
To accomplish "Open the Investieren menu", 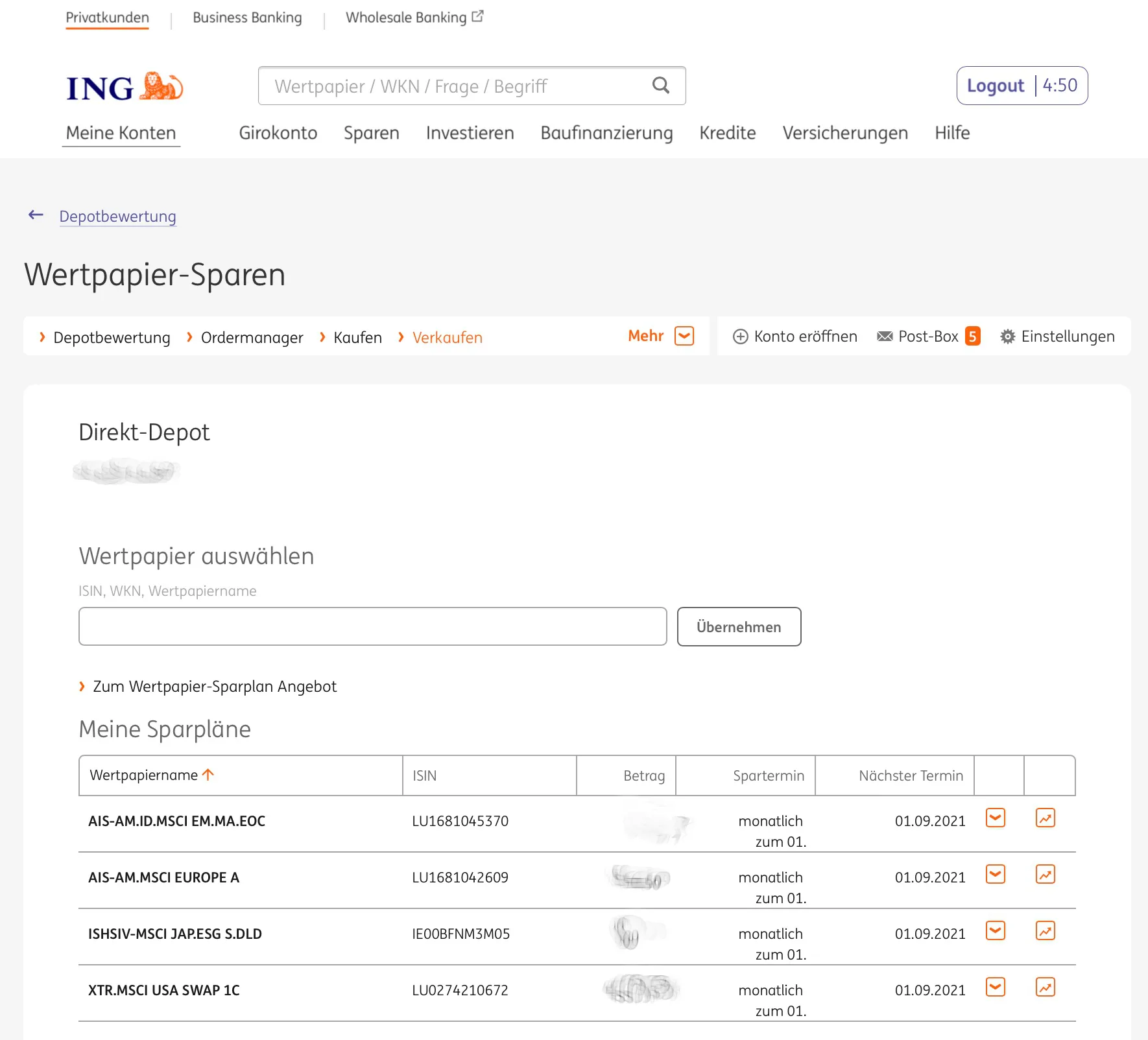I will [470, 133].
